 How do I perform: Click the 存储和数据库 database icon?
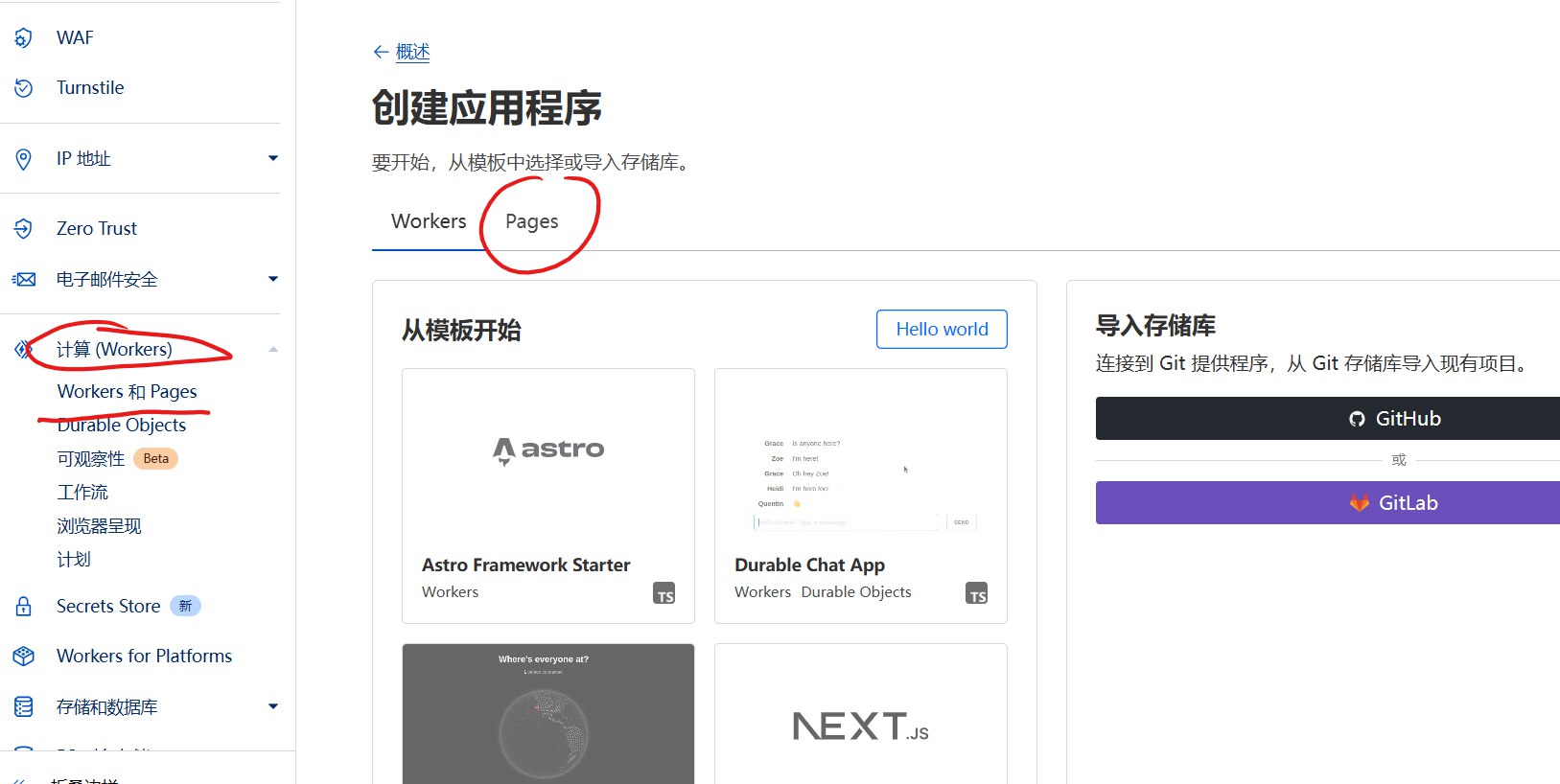point(24,707)
